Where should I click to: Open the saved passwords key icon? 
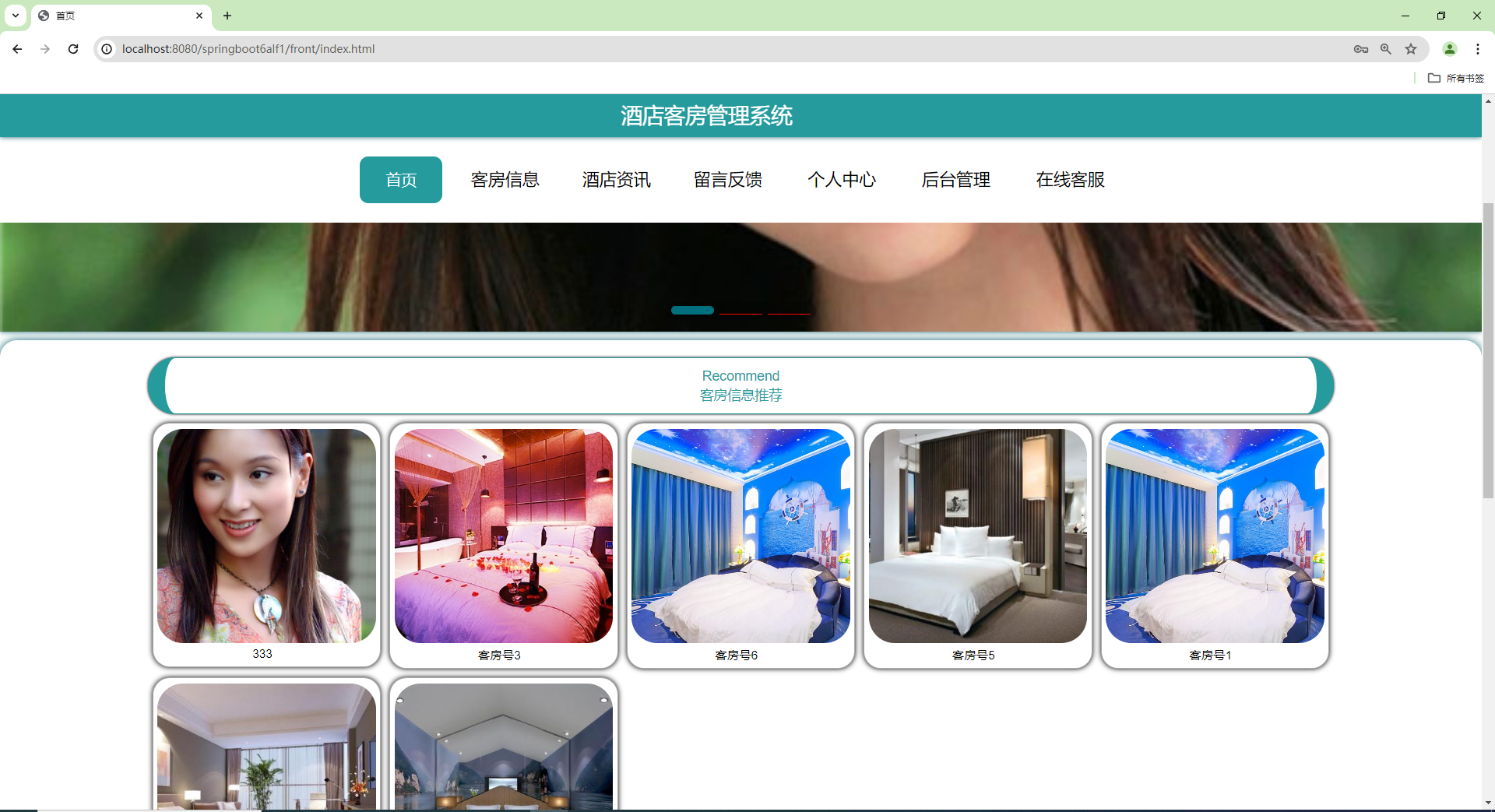point(1361,48)
